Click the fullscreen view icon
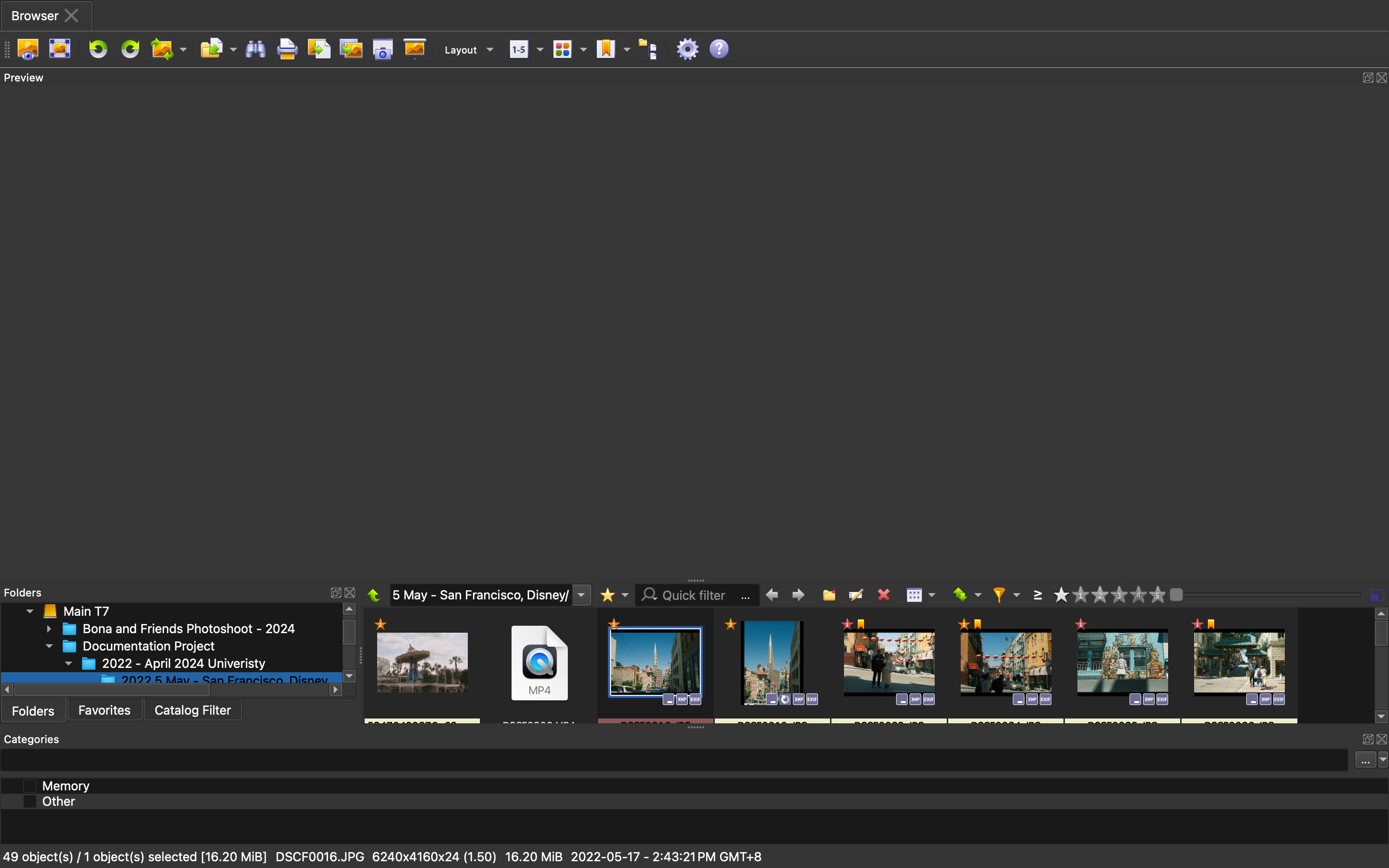 (x=60, y=49)
